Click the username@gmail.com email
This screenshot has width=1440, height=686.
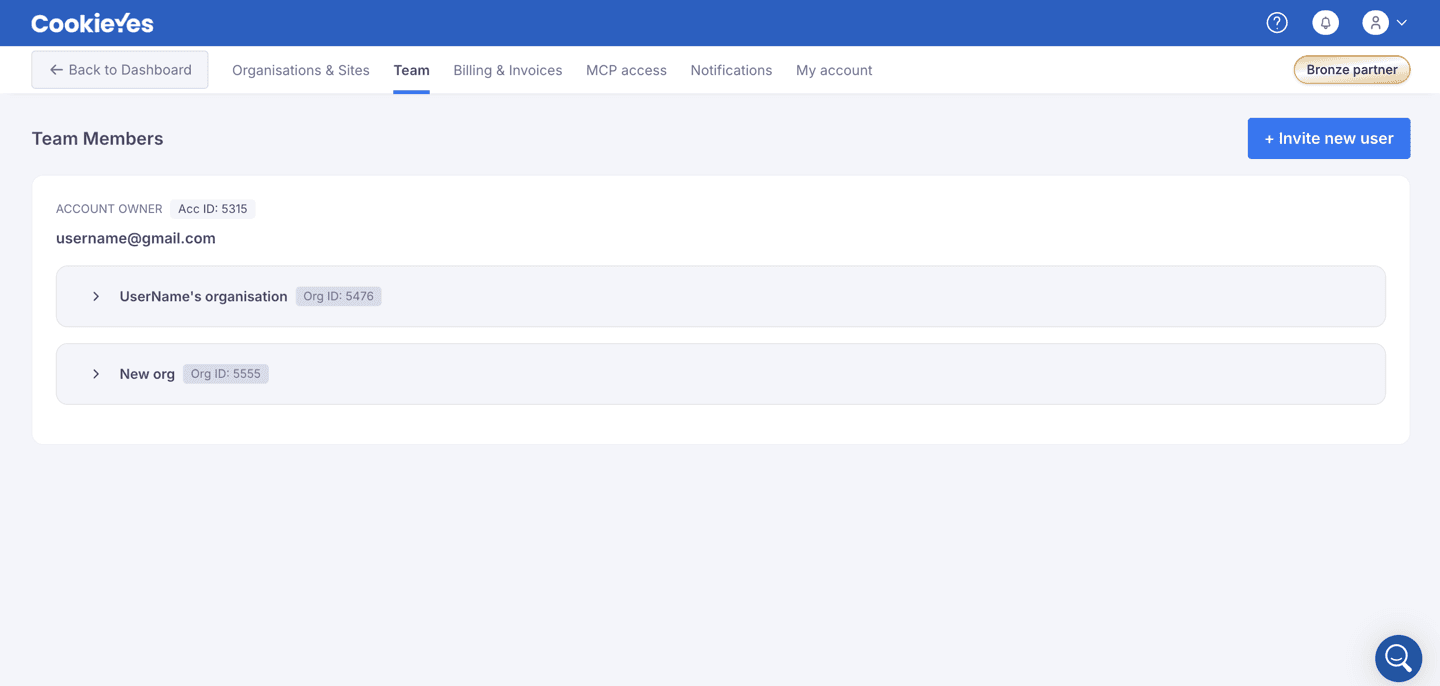tap(136, 238)
